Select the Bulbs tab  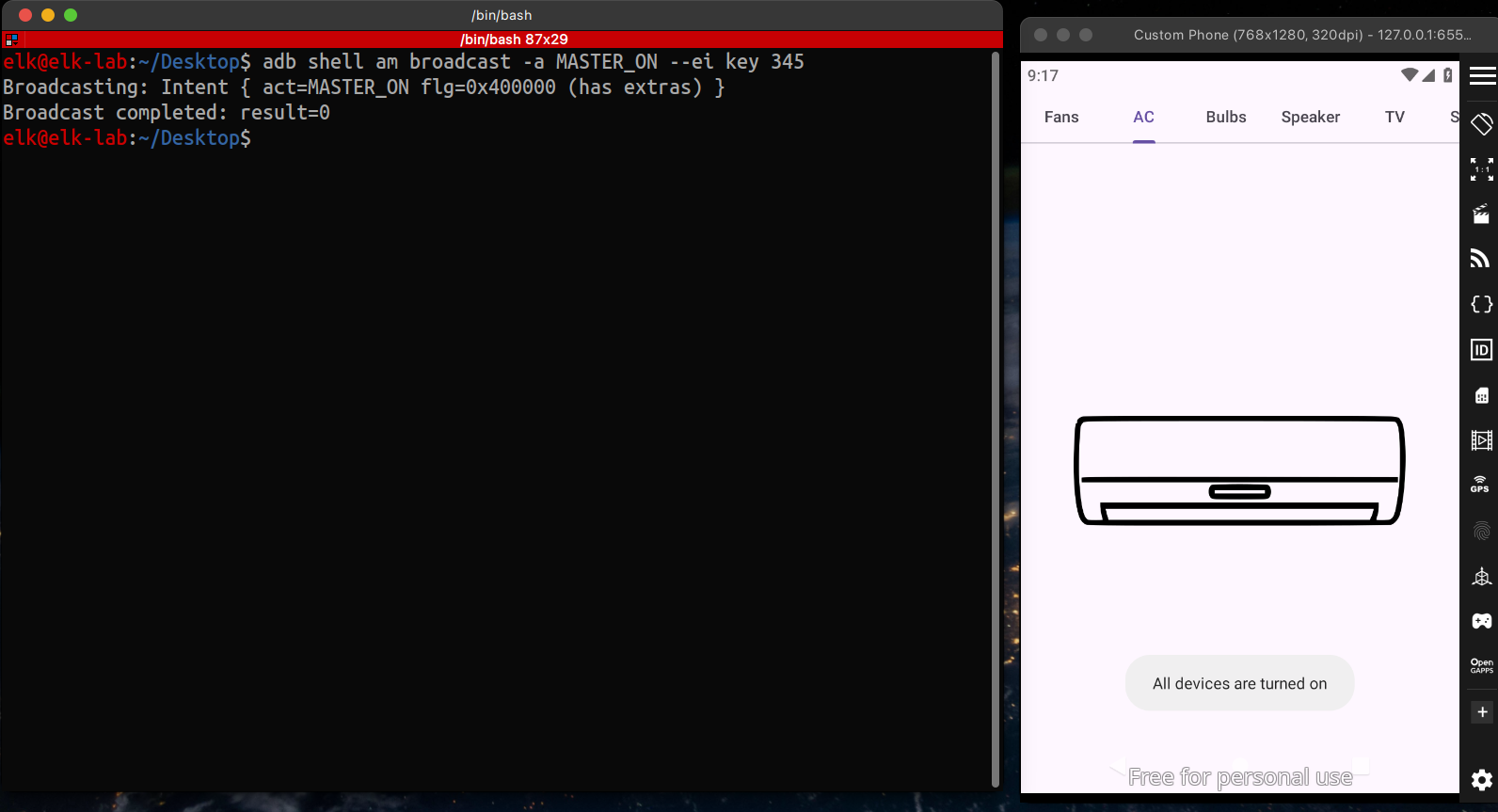(1225, 117)
